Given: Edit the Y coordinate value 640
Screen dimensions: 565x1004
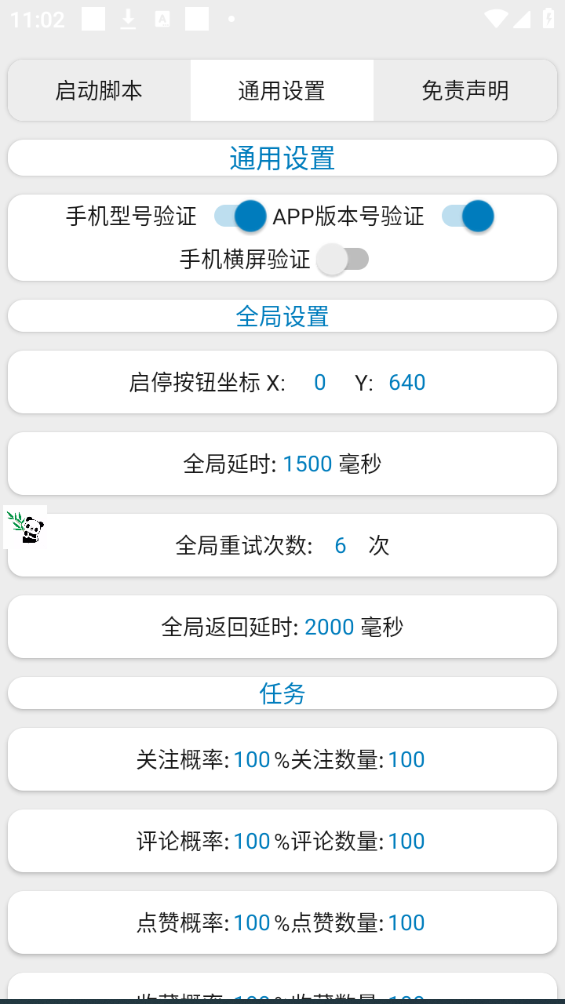Looking at the screenshot, I should coord(407,382).
